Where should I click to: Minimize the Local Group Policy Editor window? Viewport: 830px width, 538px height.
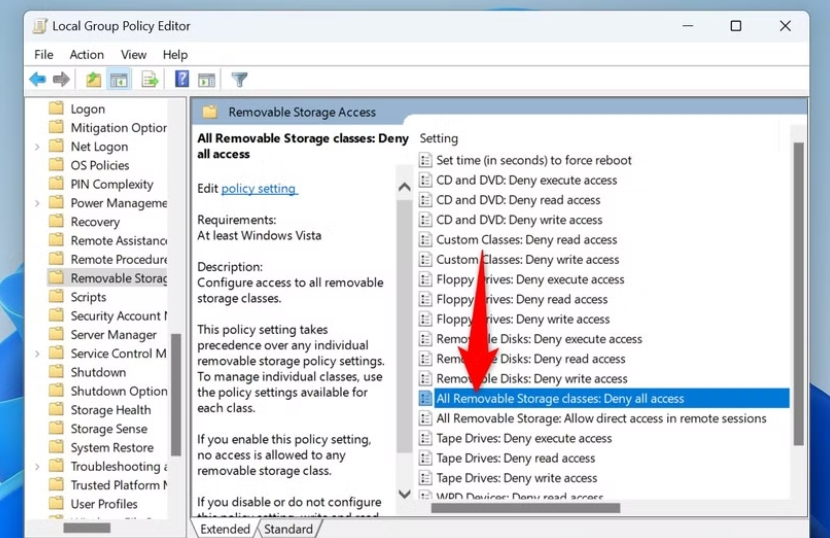pos(688,26)
